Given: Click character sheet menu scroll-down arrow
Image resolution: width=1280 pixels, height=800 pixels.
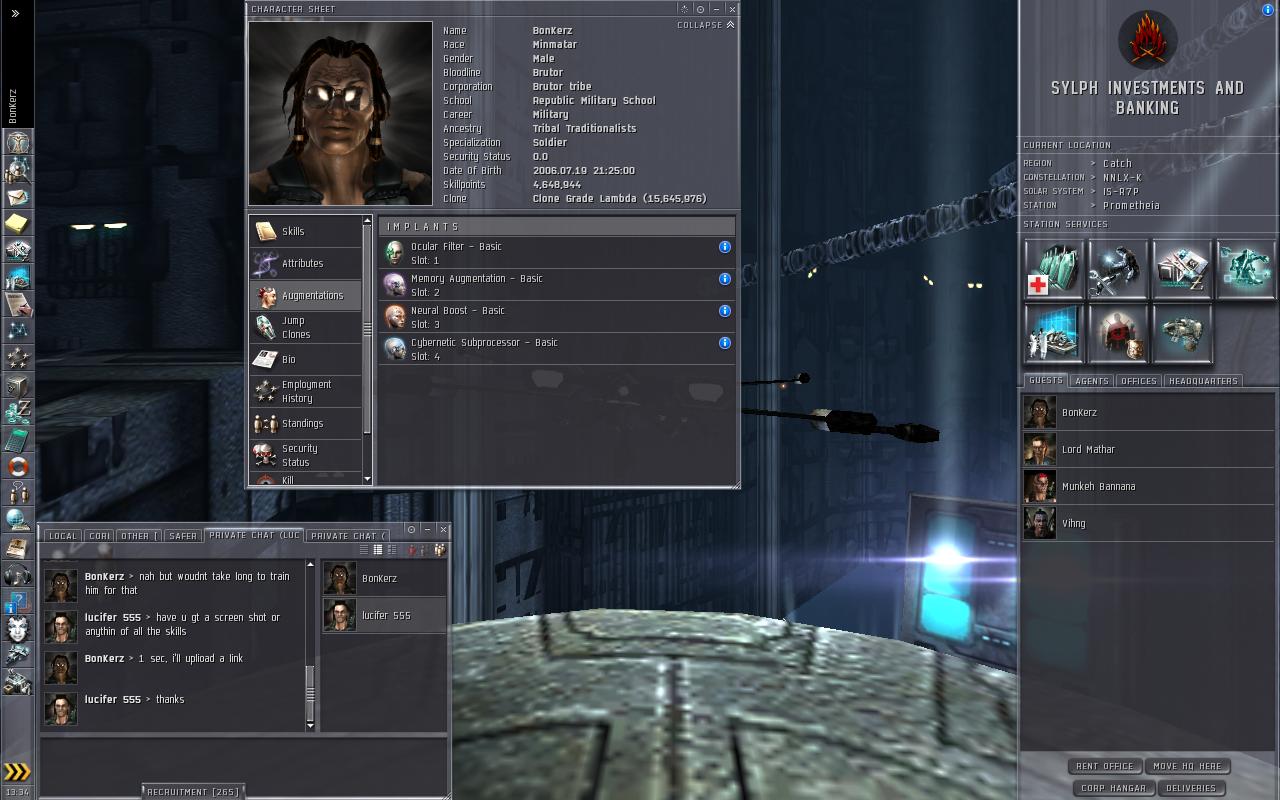Looking at the screenshot, I should point(367,480).
